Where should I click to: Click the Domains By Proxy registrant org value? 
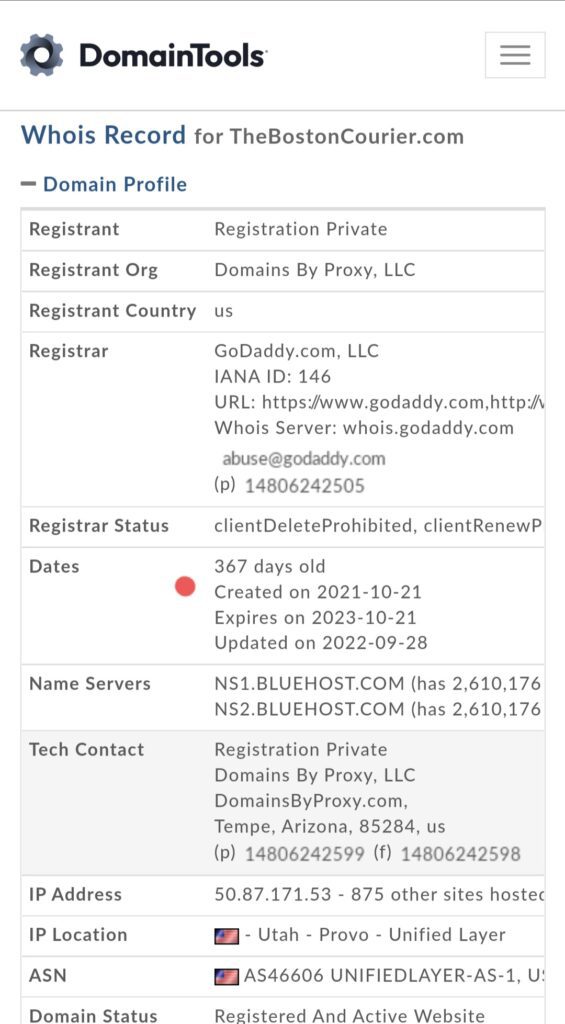pos(315,270)
